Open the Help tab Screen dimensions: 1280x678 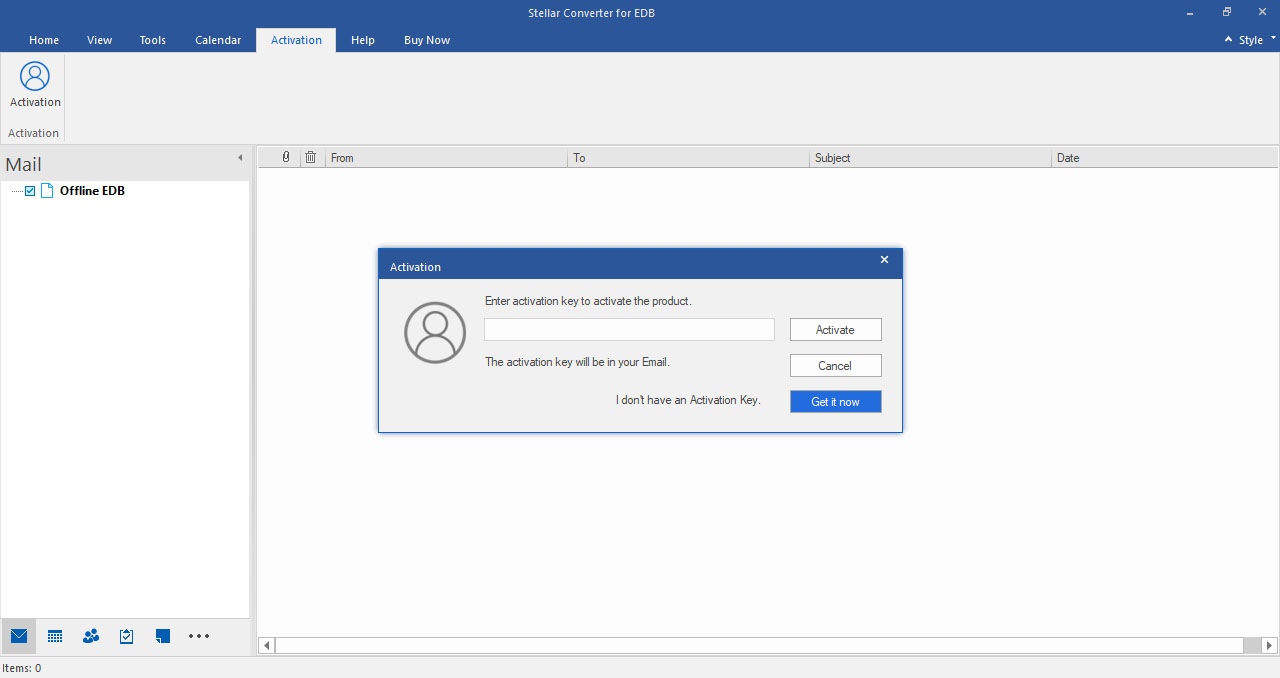363,40
